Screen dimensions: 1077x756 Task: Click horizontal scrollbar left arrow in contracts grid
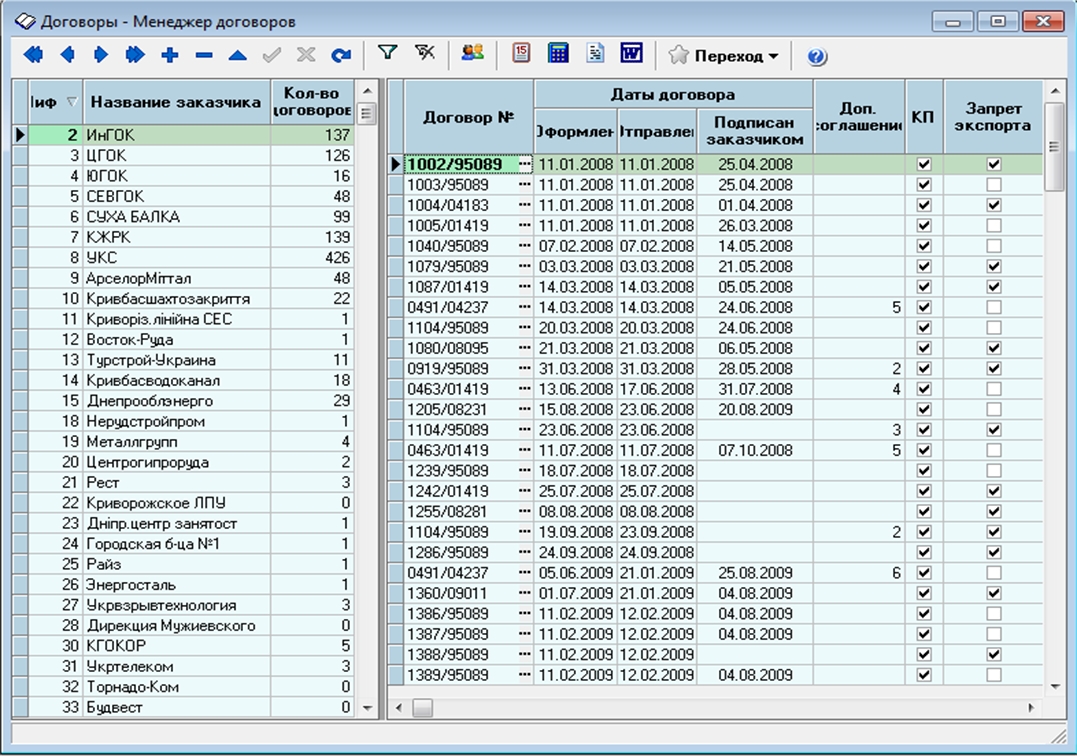[399, 707]
